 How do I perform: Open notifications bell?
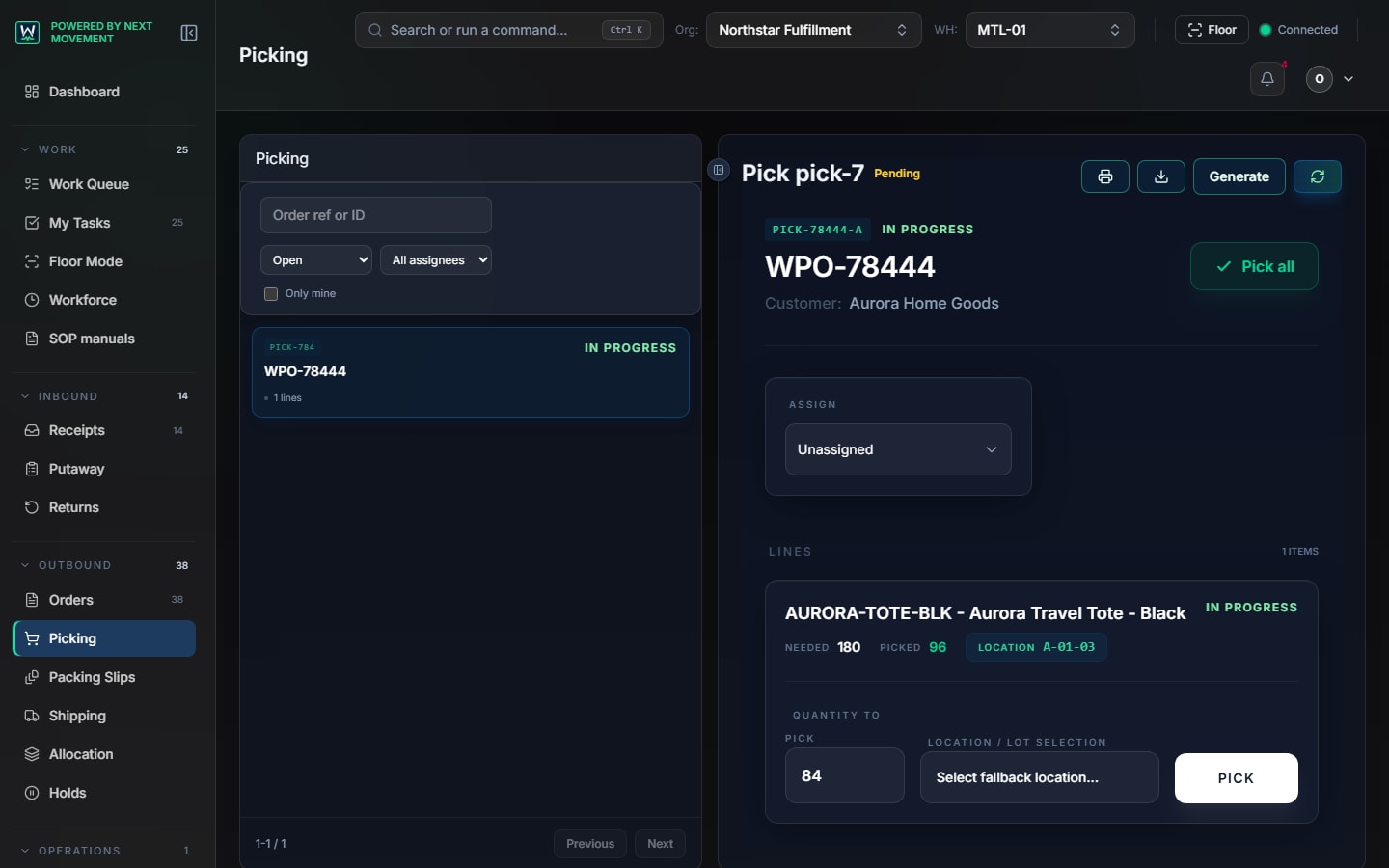[x=1267, y=79]
